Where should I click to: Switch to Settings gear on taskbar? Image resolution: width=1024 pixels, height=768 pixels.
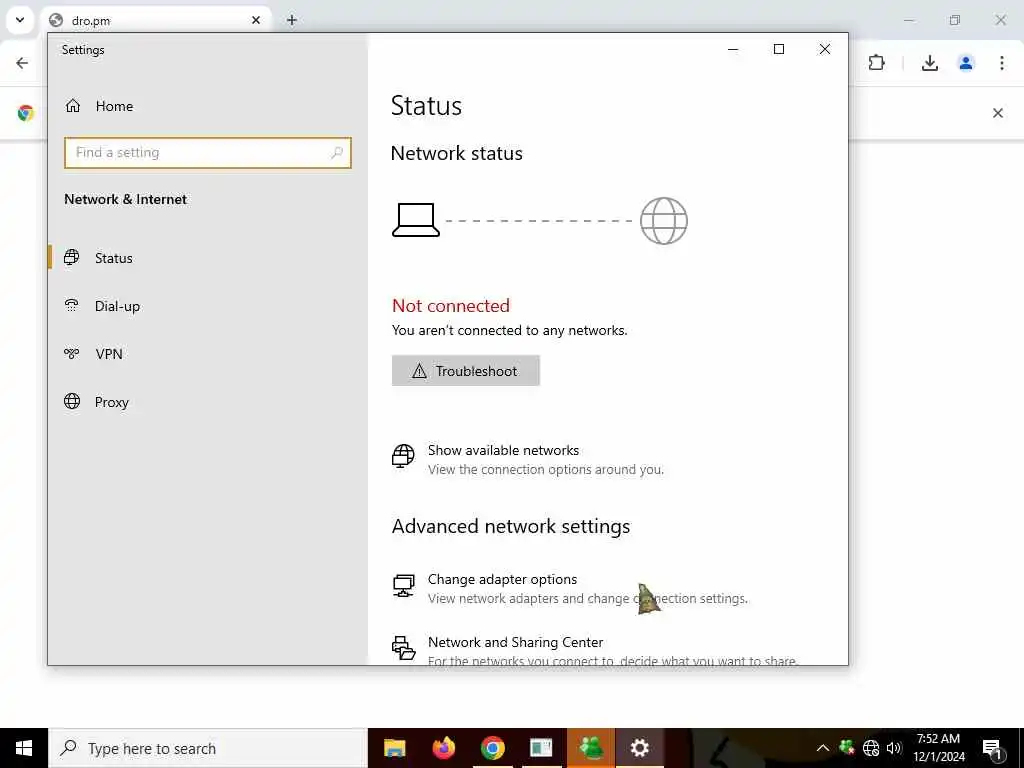(639, 748)
